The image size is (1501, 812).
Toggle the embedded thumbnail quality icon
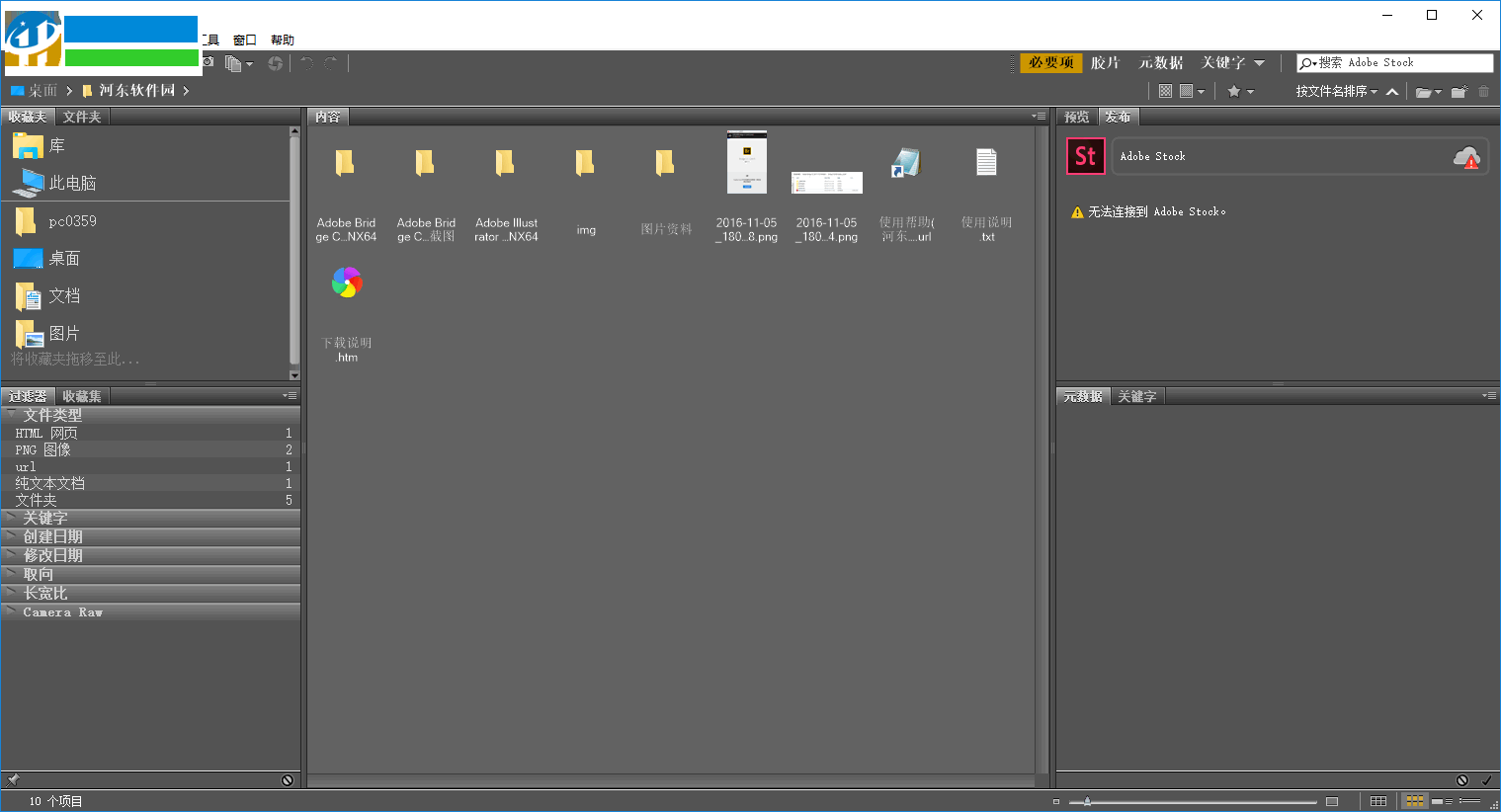[x=1166, y=91]
